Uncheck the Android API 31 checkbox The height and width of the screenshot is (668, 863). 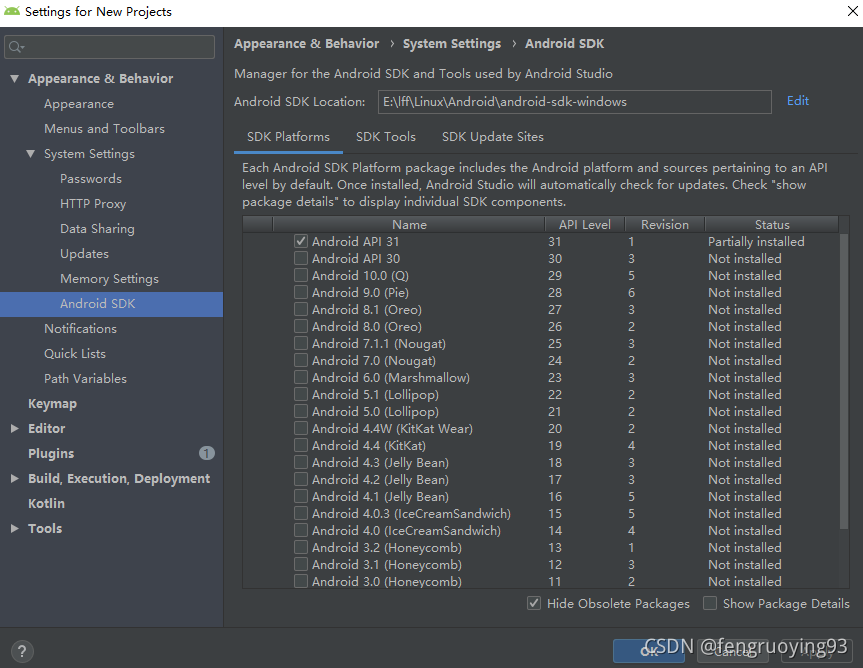(301, 242)
